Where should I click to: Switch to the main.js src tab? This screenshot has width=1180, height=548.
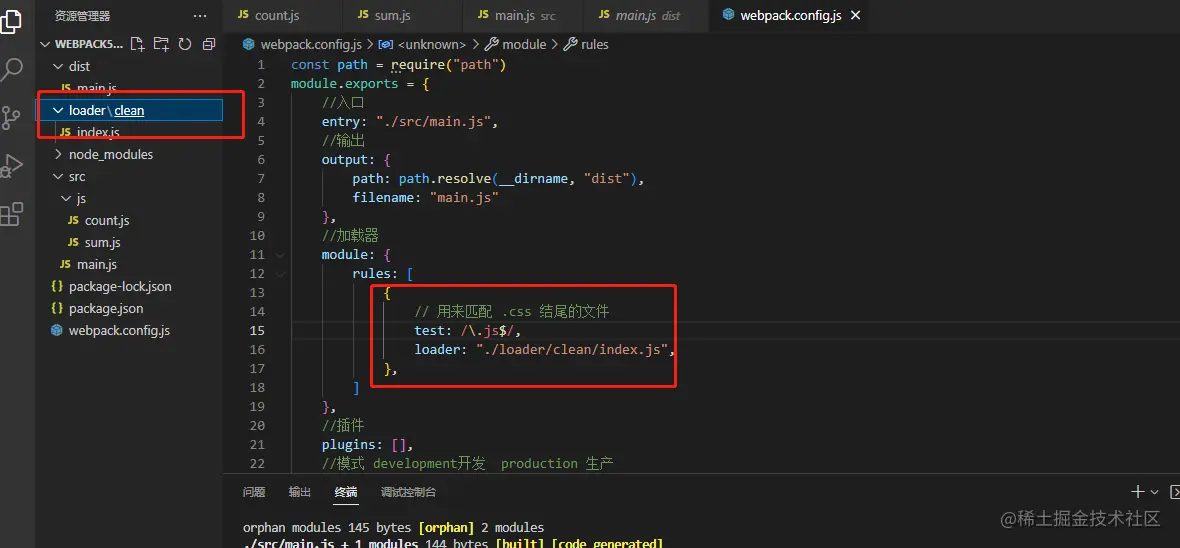(525, 15)
